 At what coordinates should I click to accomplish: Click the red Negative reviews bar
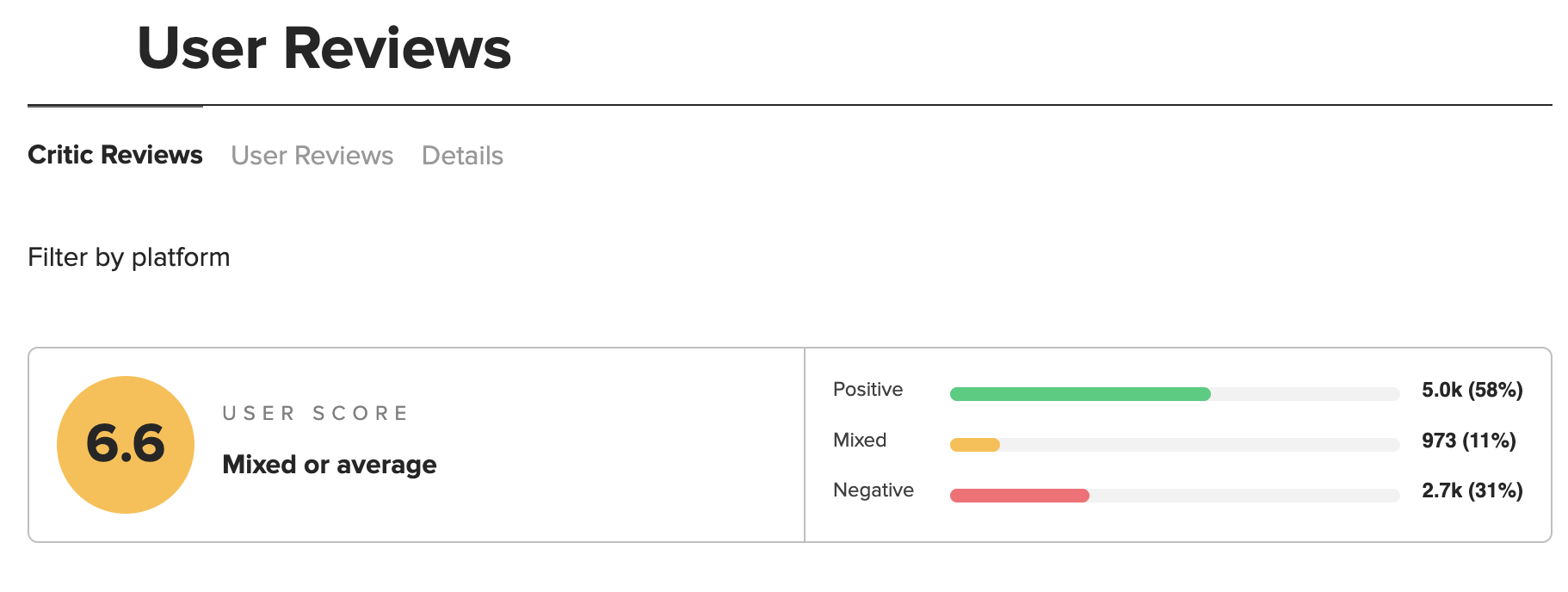coord(1019,496)
